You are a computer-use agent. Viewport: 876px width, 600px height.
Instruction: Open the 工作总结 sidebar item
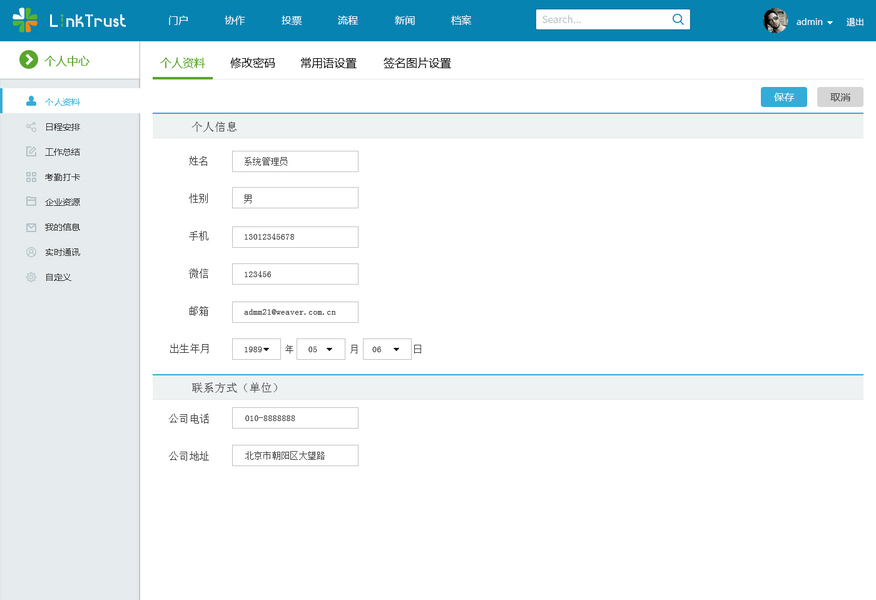click(70, 152)
